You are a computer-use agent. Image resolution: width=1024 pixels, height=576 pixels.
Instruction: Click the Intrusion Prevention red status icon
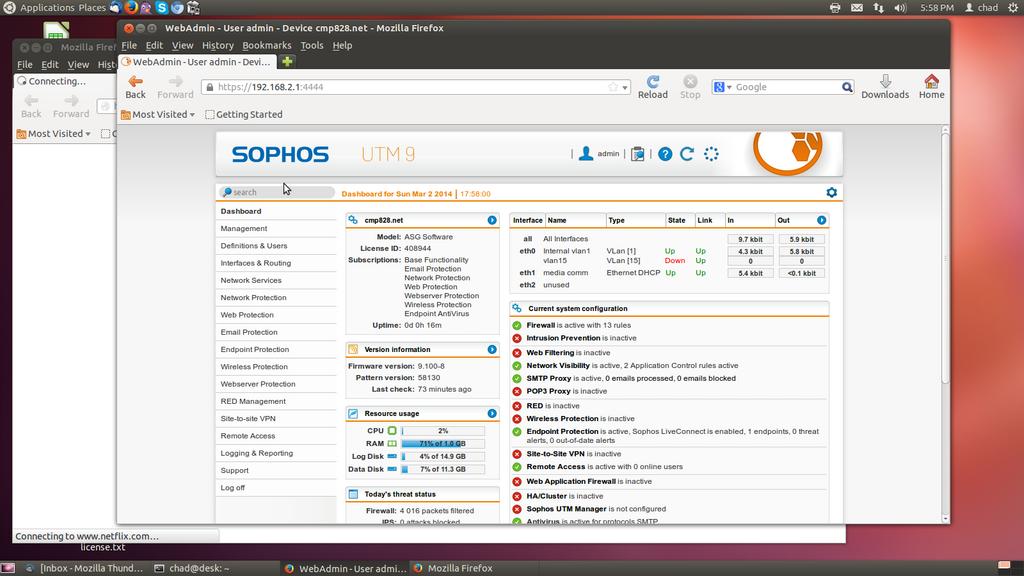click(x=517, y=338)
